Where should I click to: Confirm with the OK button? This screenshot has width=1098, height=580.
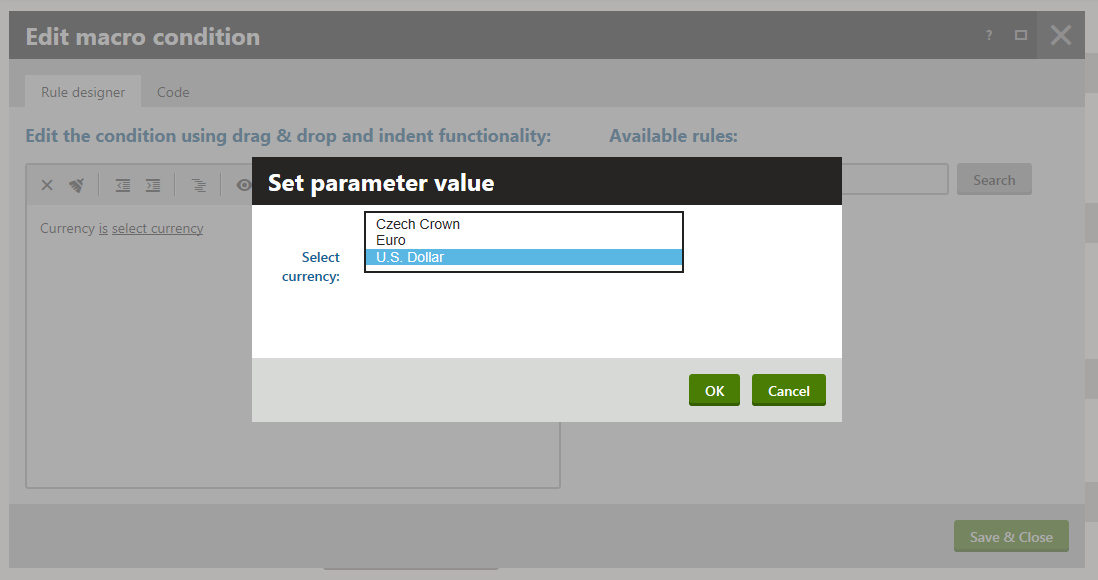point(714,390)
